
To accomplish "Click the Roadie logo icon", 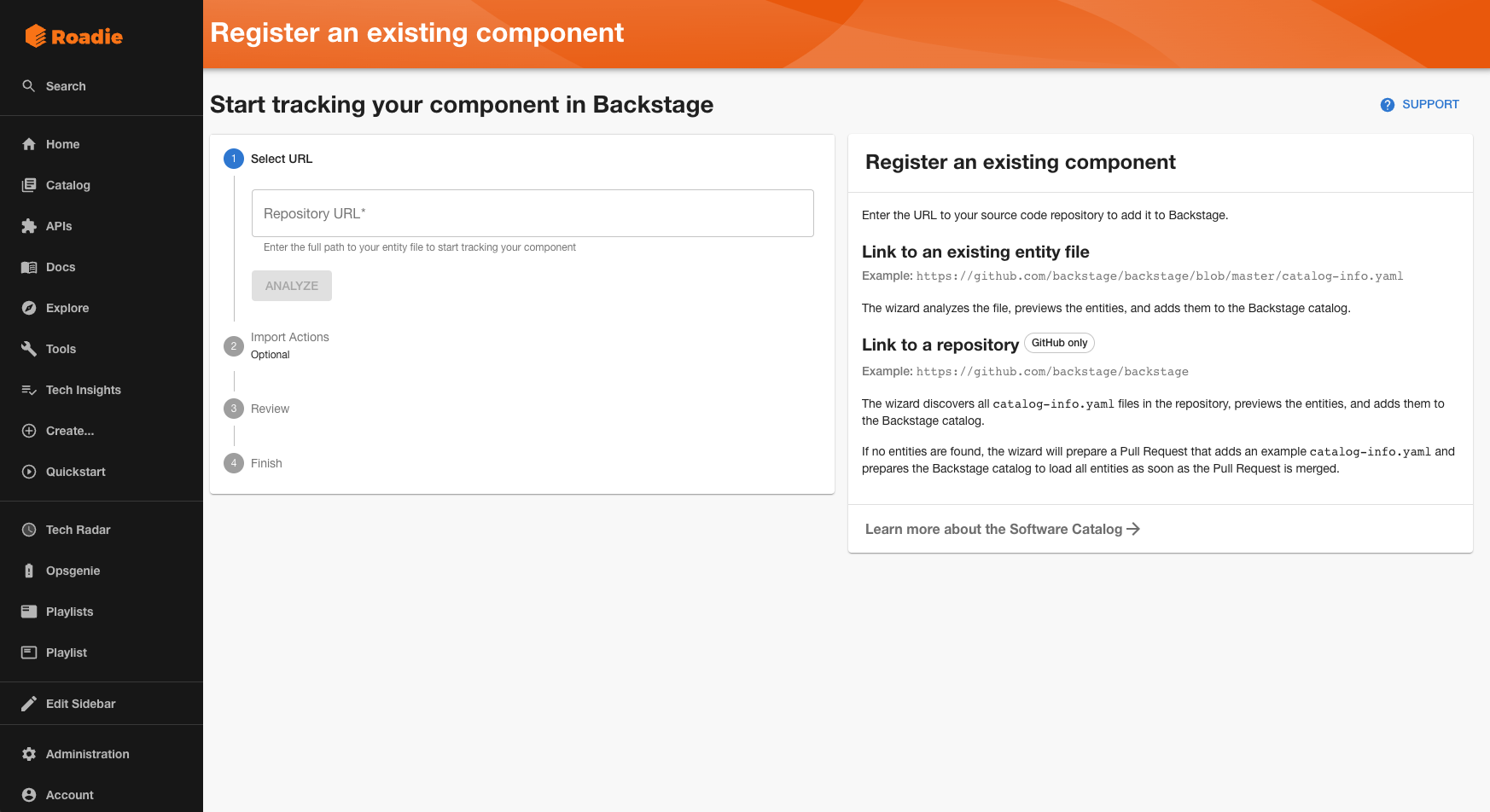I will click(x=35, y=36).
